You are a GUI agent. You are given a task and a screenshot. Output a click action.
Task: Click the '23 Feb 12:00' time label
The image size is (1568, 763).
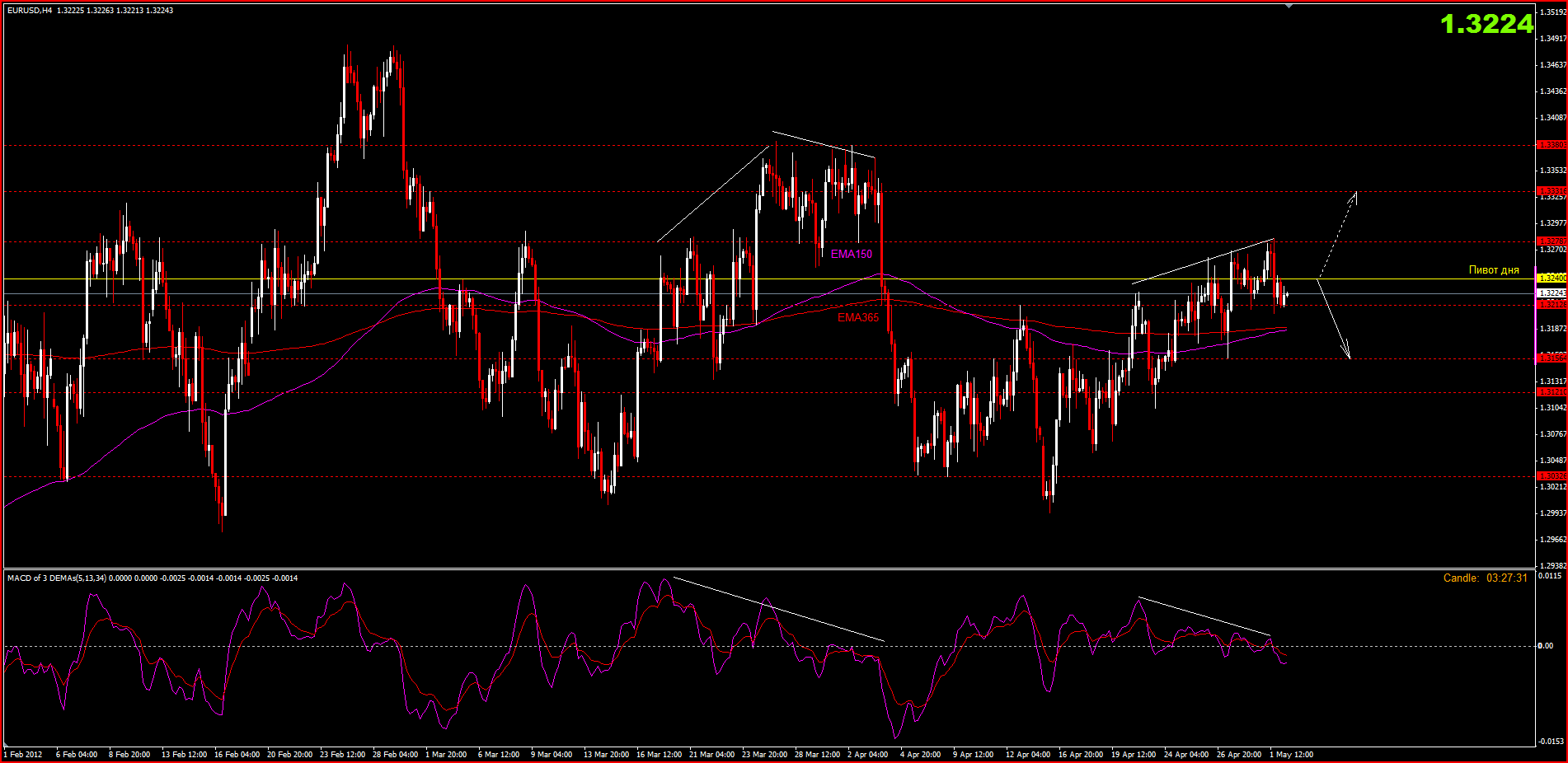pyautogui.click(x=343, y=754)
